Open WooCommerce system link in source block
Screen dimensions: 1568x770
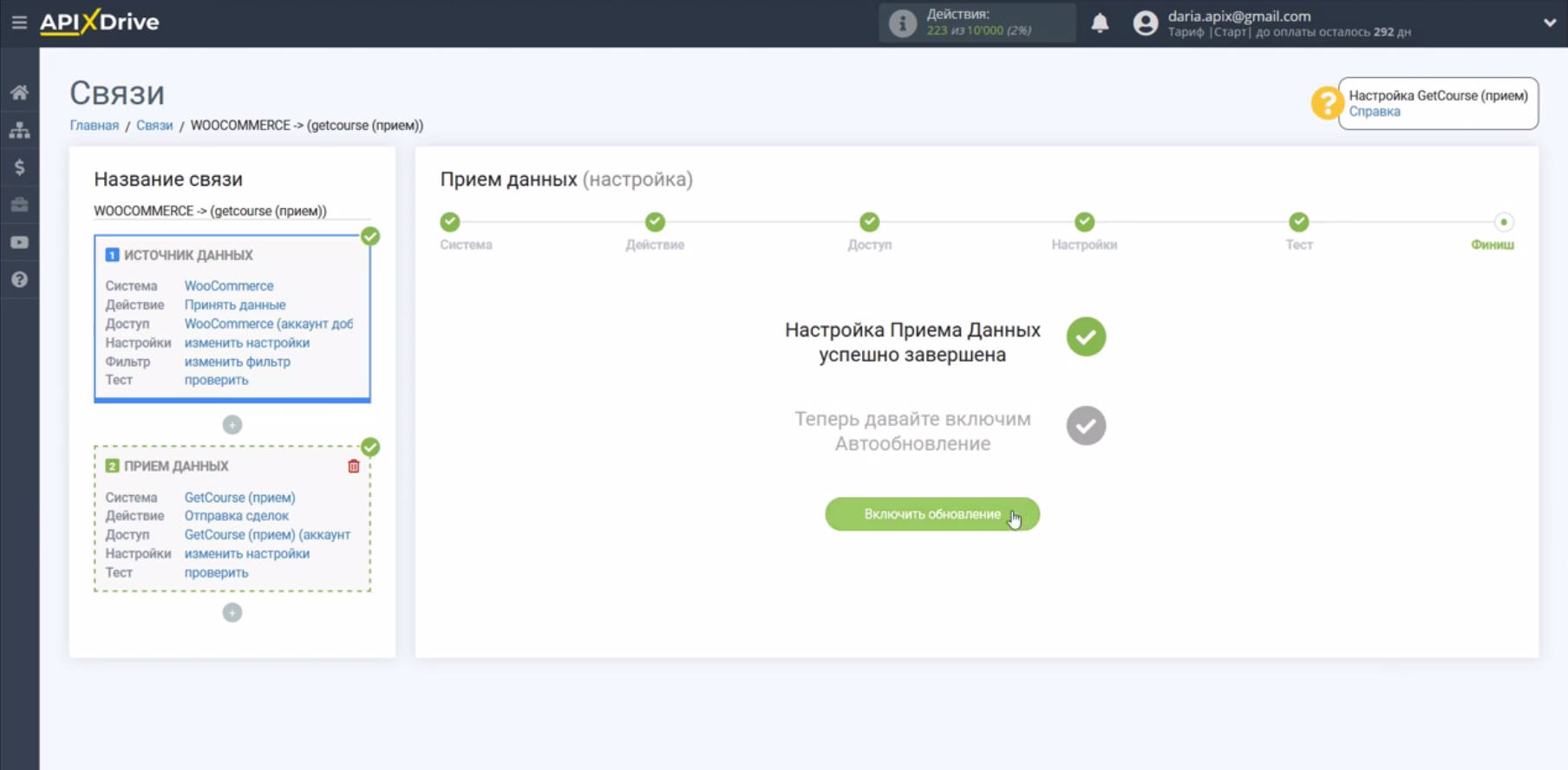pos(229,286)
